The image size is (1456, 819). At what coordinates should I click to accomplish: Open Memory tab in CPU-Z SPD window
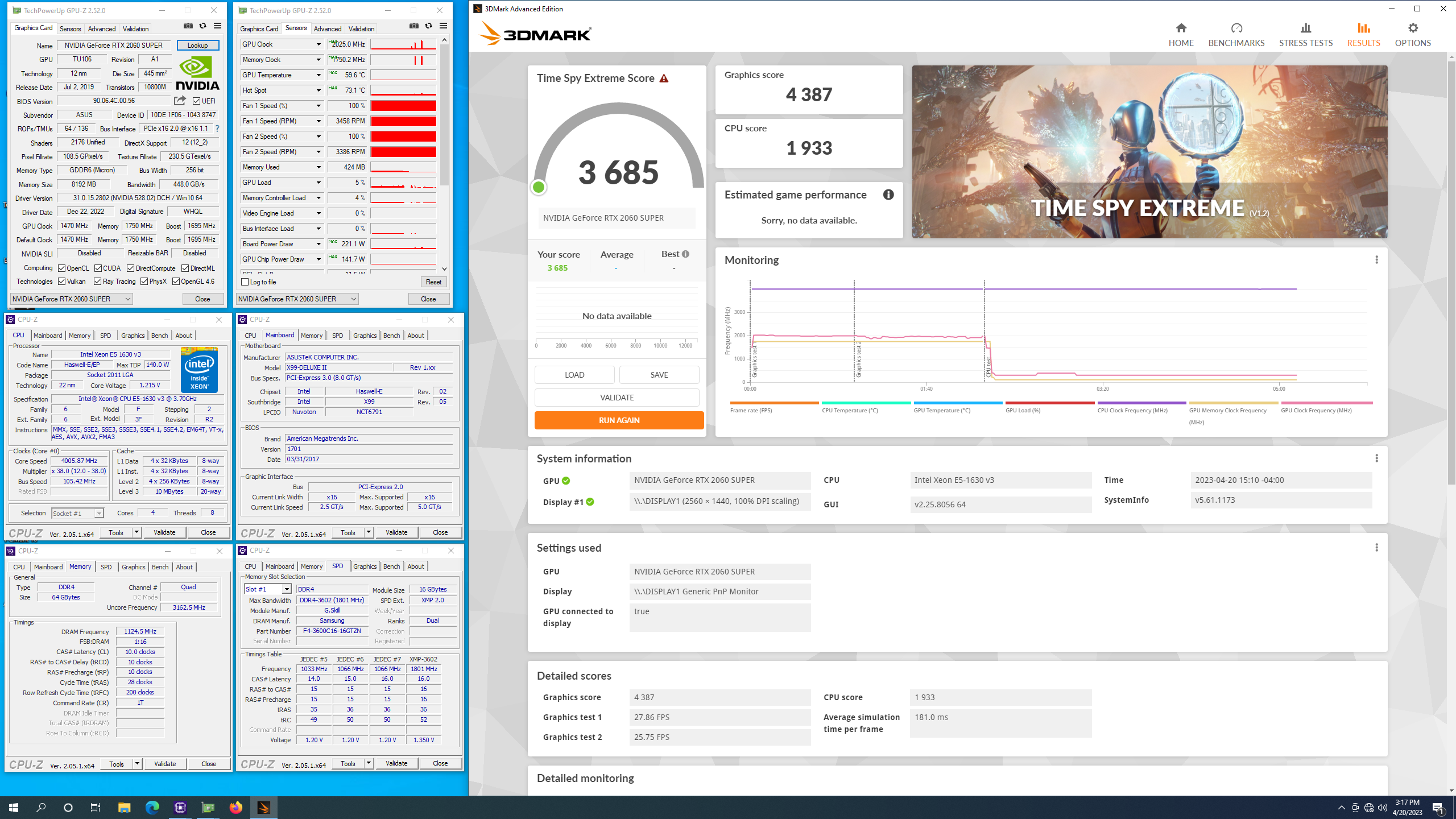click(x=312, y=566)
